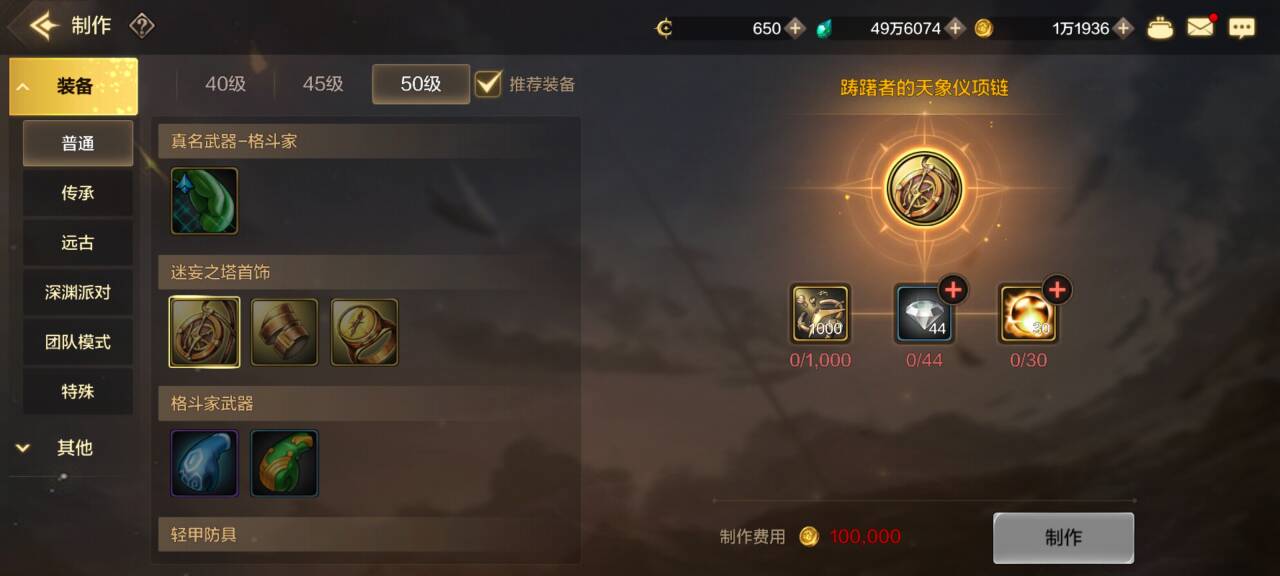Go back using the arrow icon
1280x576 pixels.
coord(43,25)
